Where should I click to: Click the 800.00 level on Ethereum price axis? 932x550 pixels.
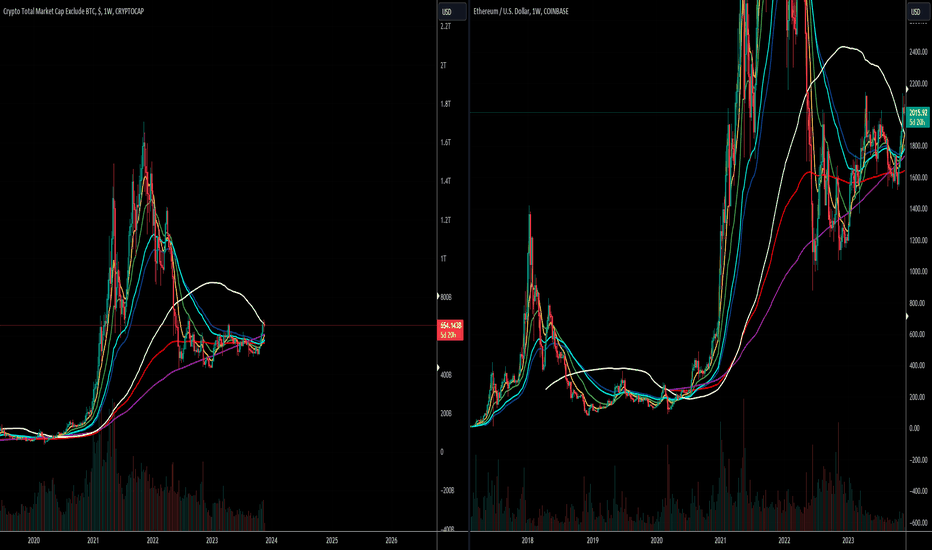917,303
